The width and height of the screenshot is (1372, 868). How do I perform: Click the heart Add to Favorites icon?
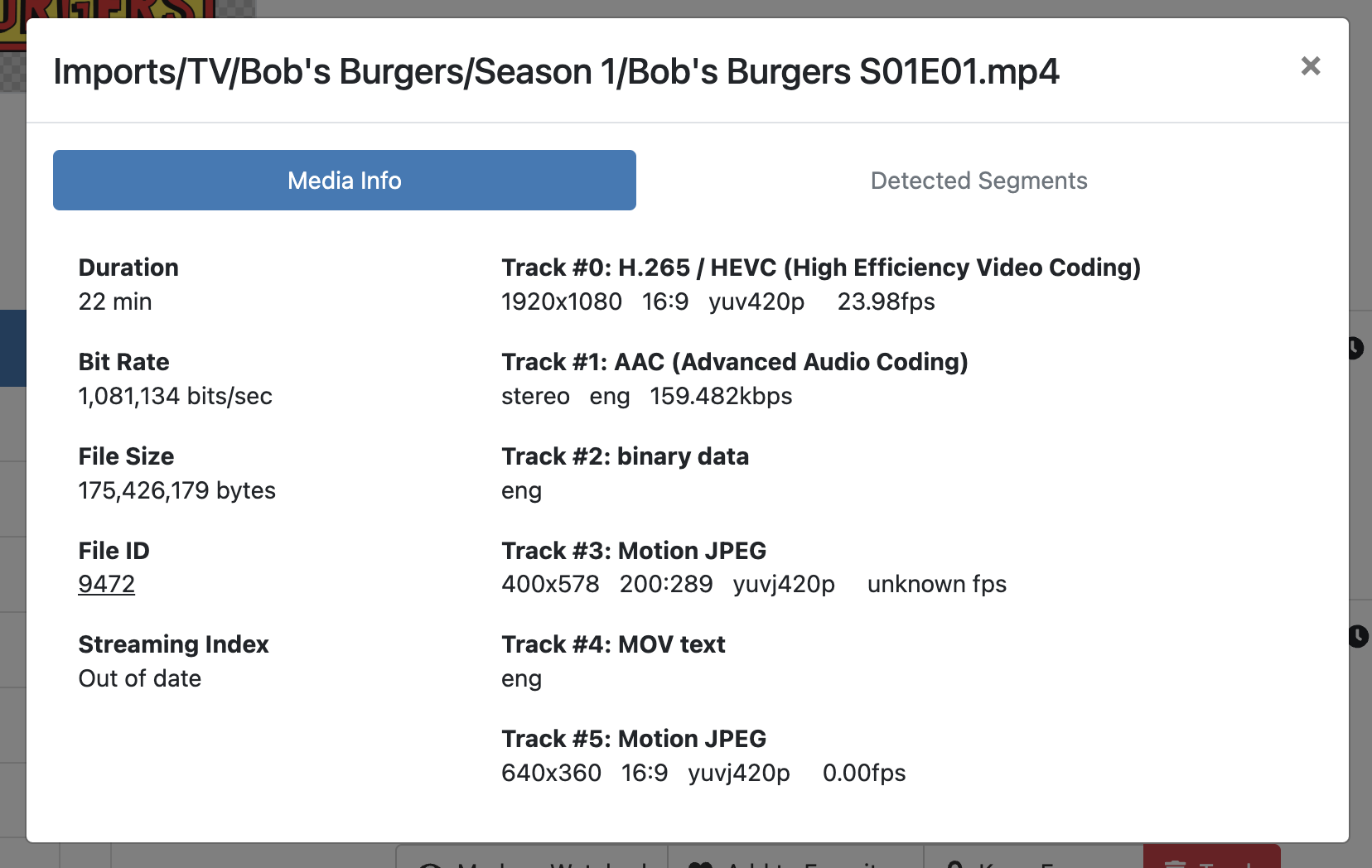coord(701,864)
